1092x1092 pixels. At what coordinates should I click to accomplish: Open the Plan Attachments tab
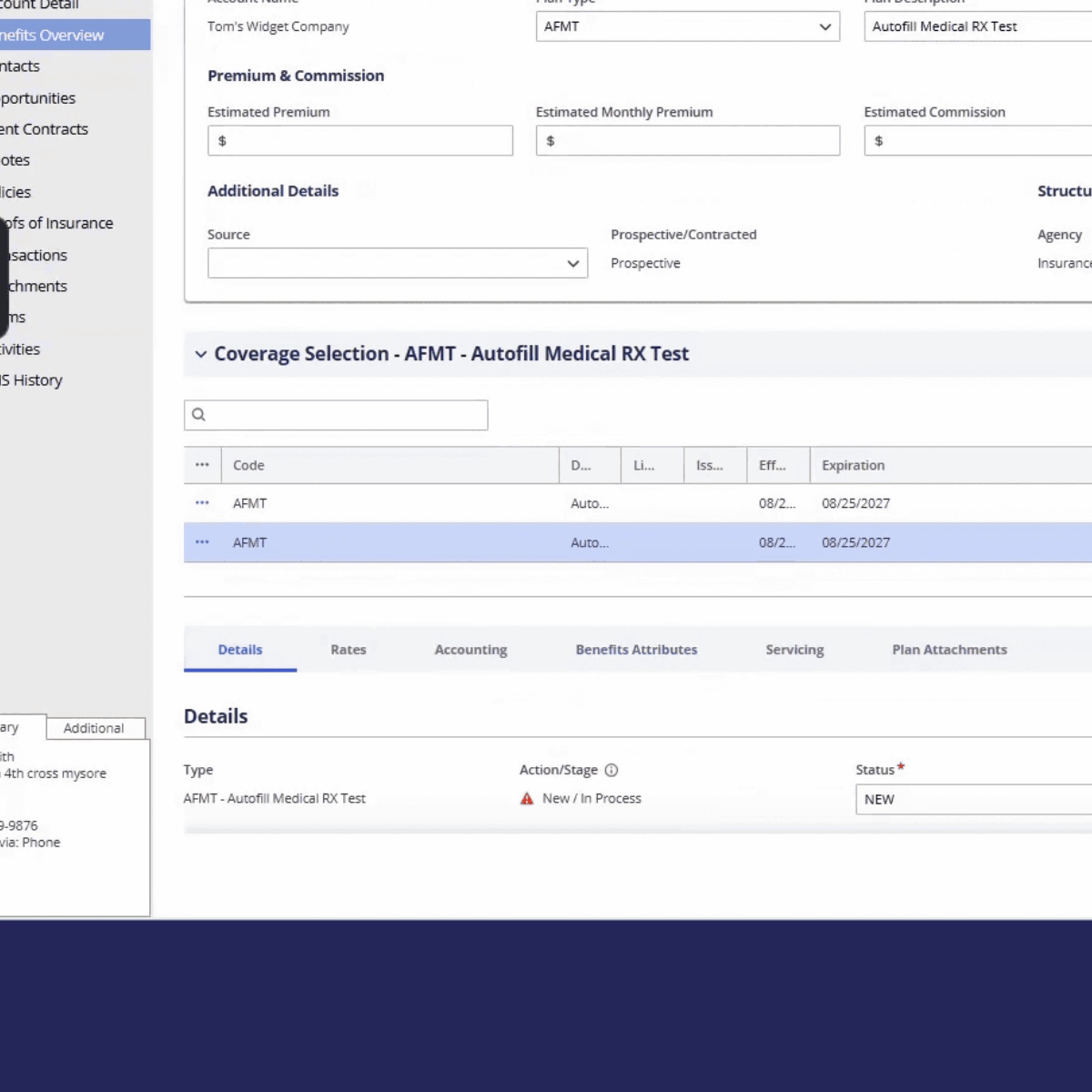point(949,650)
